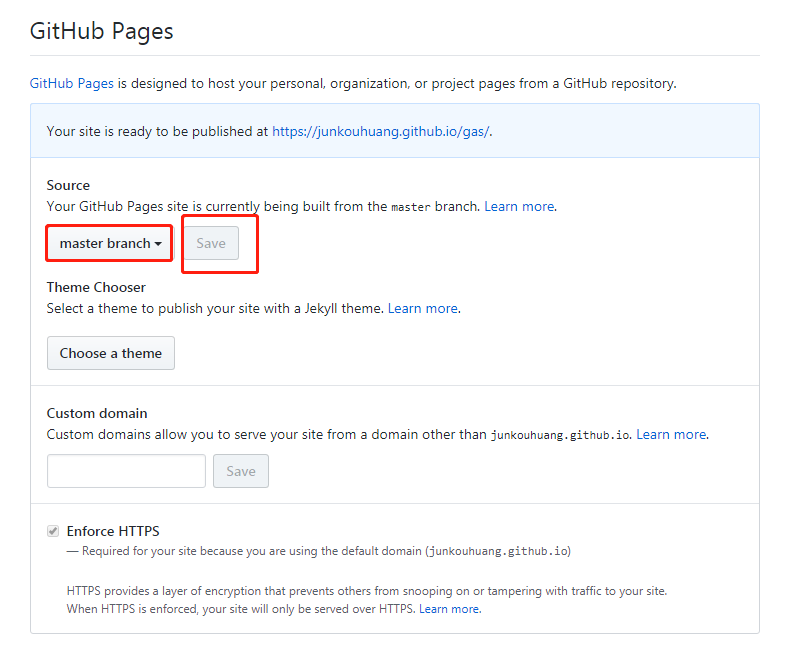Screen dimensions: 785x659
Task: Click the junkouhuang.github.io code text in Custom domain
Action: [560, 435]
